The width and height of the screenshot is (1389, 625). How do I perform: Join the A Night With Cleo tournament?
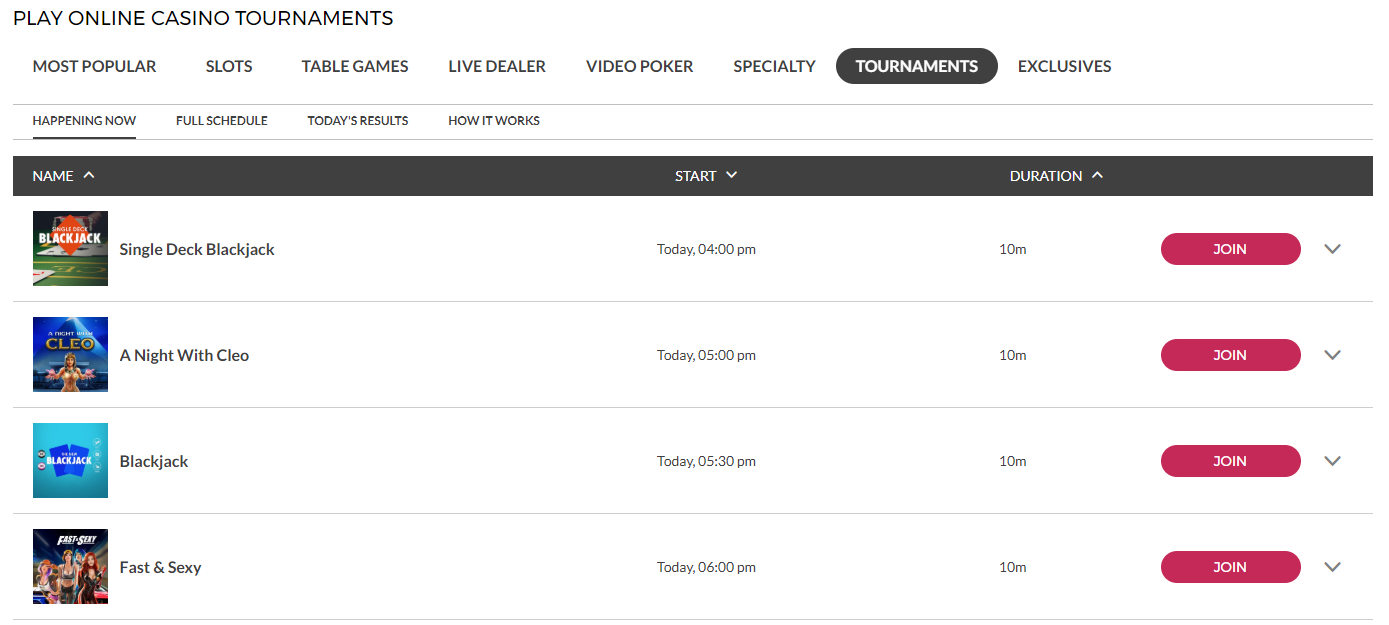click(x=1230, y=355)
